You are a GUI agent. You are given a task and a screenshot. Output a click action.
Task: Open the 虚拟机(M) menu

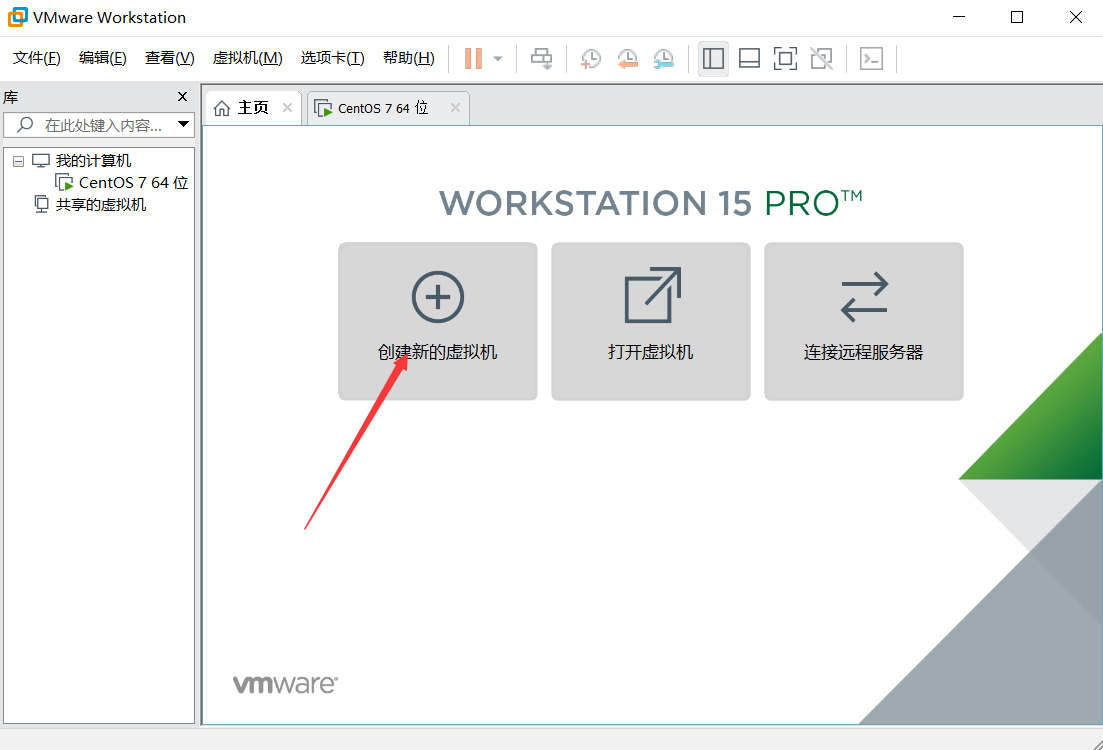248,58
